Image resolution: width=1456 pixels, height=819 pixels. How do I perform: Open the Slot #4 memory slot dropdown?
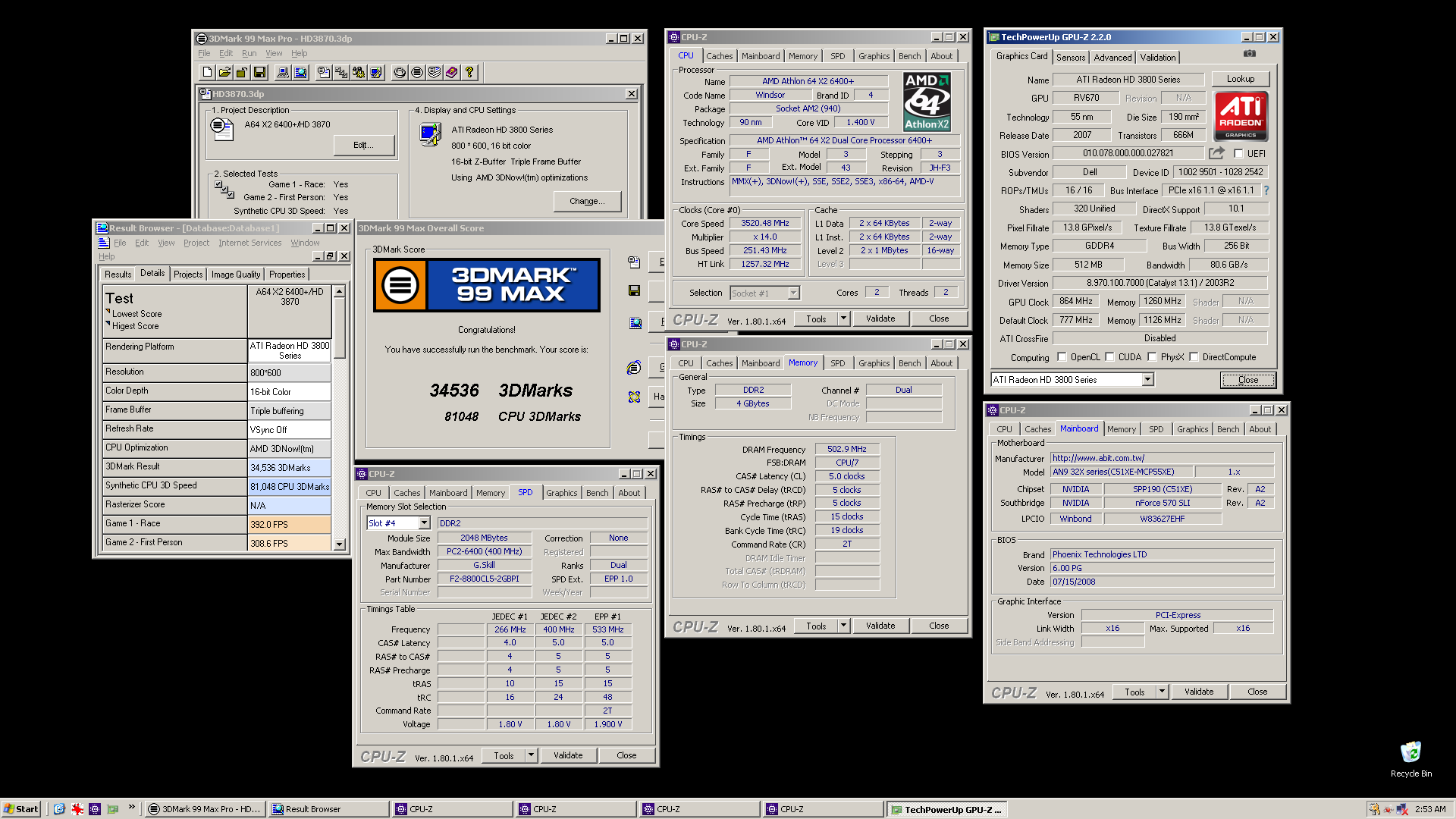424,523
